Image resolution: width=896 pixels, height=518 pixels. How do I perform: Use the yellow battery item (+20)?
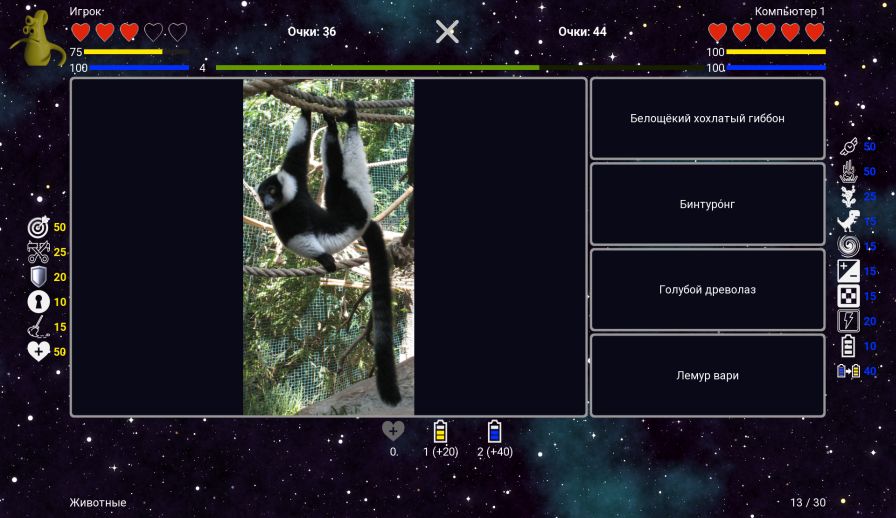pyautogui.click(x=440, y=432)
